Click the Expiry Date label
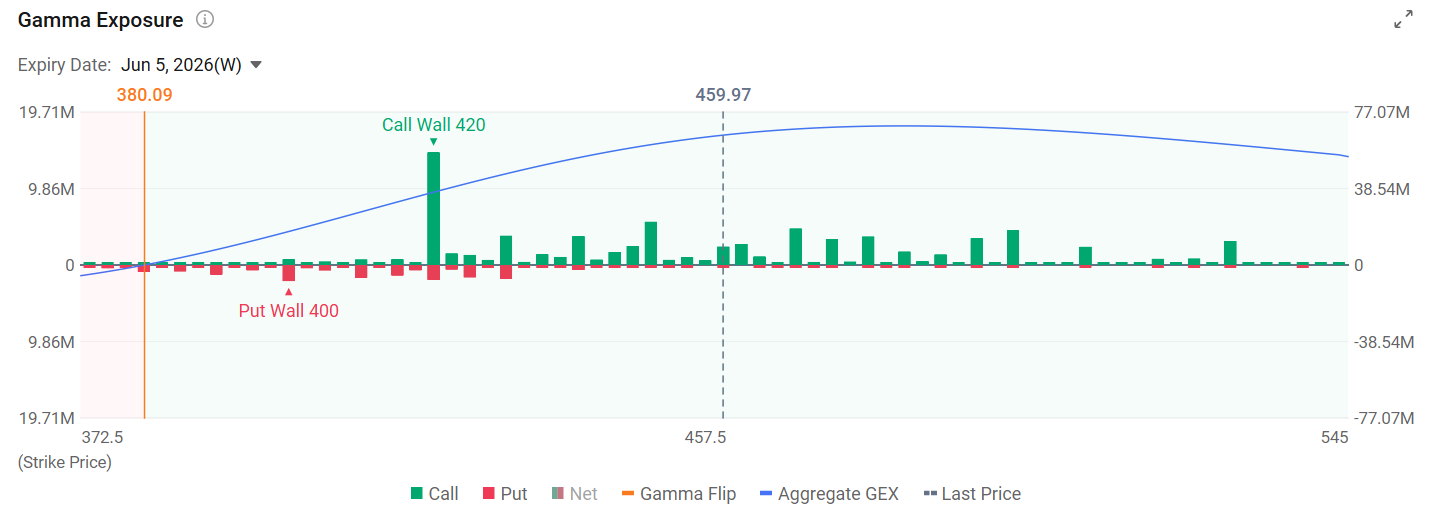The height and width of the screenshot is (511, 1429). [x=65, y=65]
